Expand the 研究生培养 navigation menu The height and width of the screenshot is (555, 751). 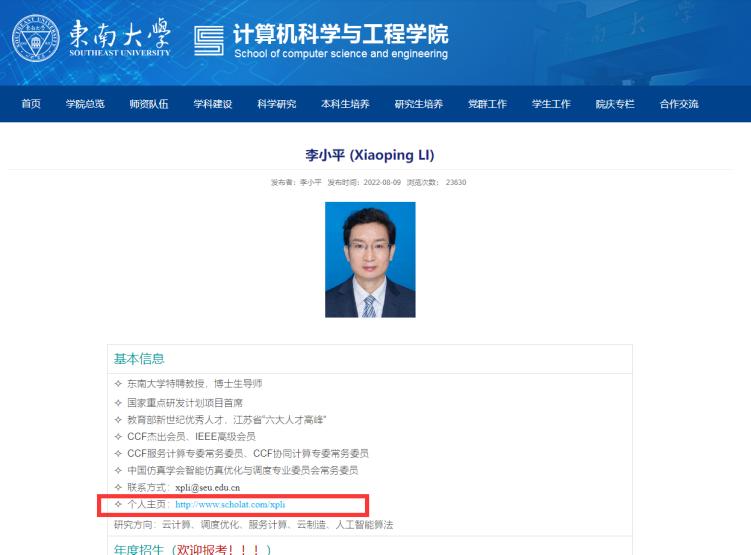(x=419, y=105)
